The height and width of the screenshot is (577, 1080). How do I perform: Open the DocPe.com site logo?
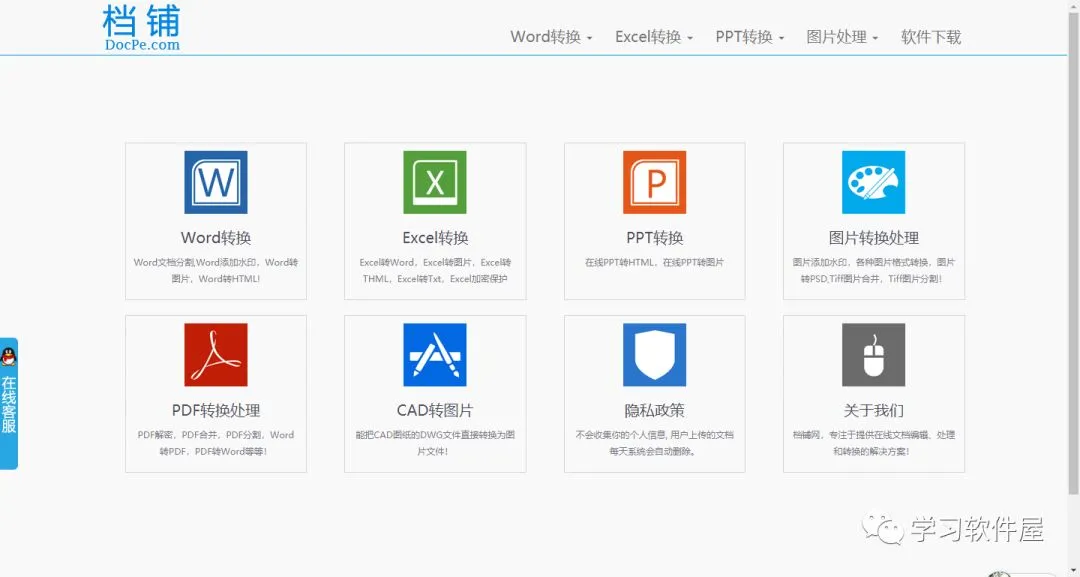(x=142, y=28)
